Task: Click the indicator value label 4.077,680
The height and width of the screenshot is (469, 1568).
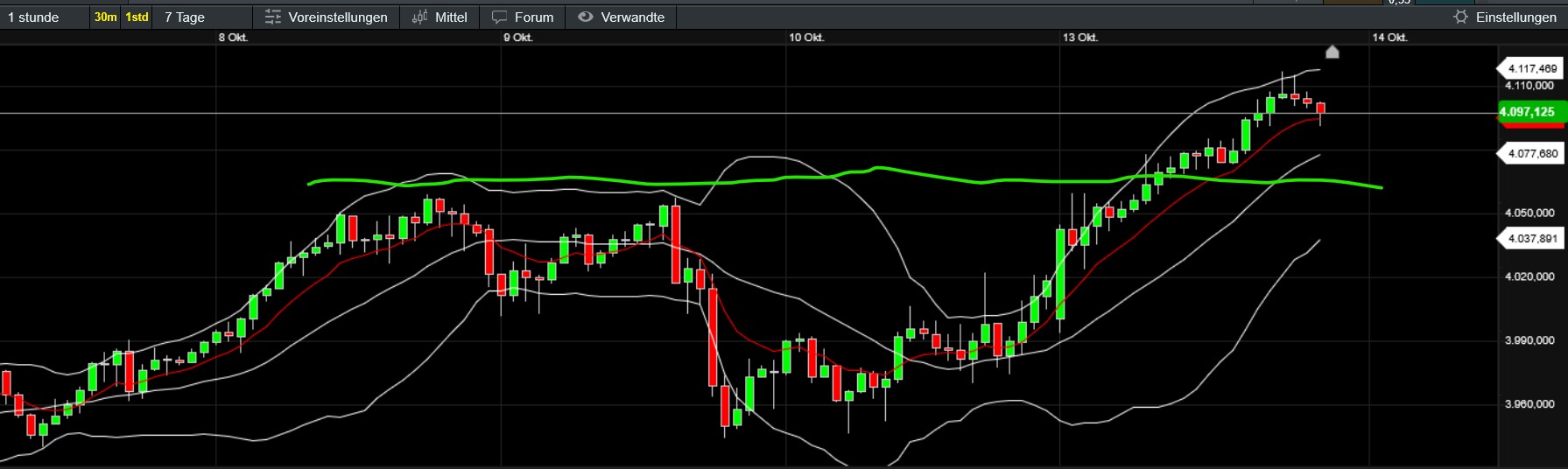Action: click(x=1531, y=153)
